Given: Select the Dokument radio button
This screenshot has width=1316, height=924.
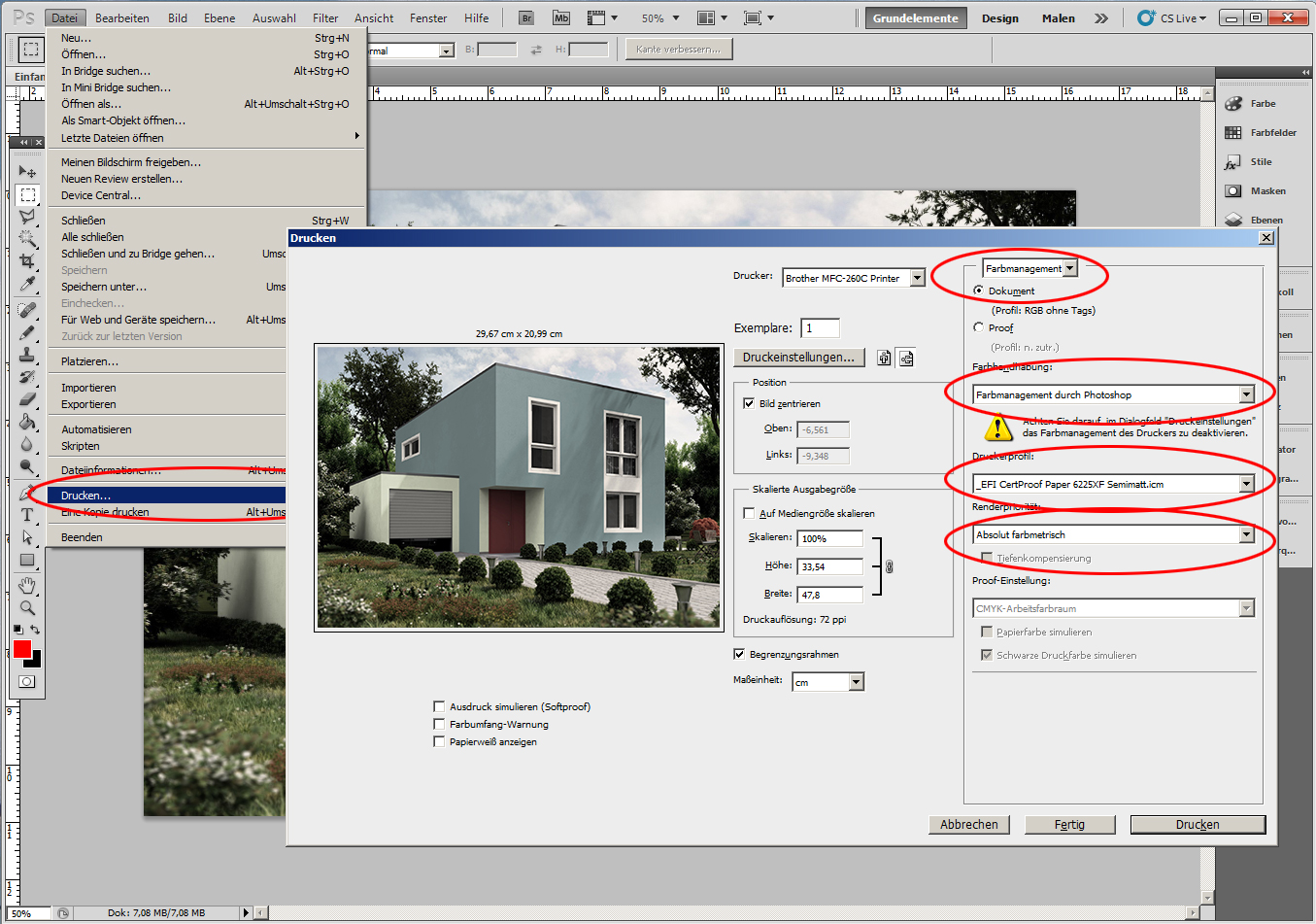Looking at the screenshot, I should click(978, 291).
